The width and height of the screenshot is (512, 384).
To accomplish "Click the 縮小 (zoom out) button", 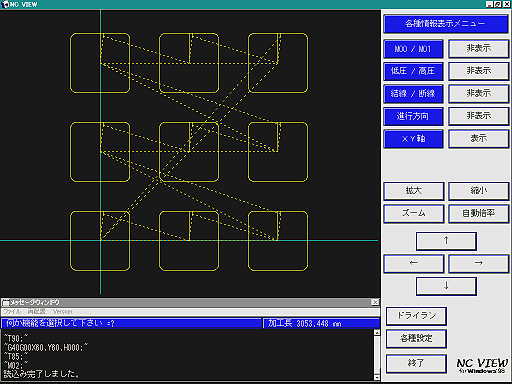I will pyautogui.click(x=479, y=191).
